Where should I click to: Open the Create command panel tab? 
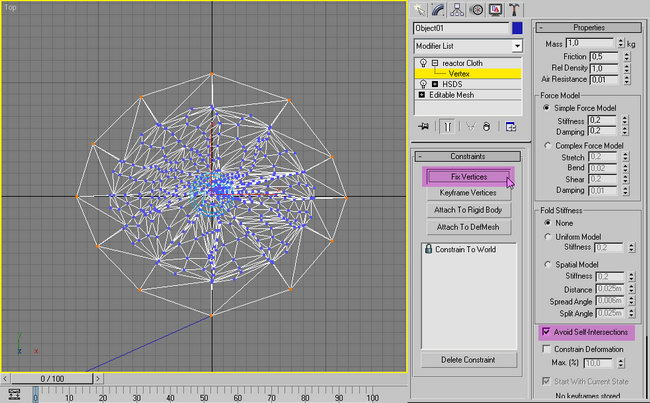tap(421, 10)
